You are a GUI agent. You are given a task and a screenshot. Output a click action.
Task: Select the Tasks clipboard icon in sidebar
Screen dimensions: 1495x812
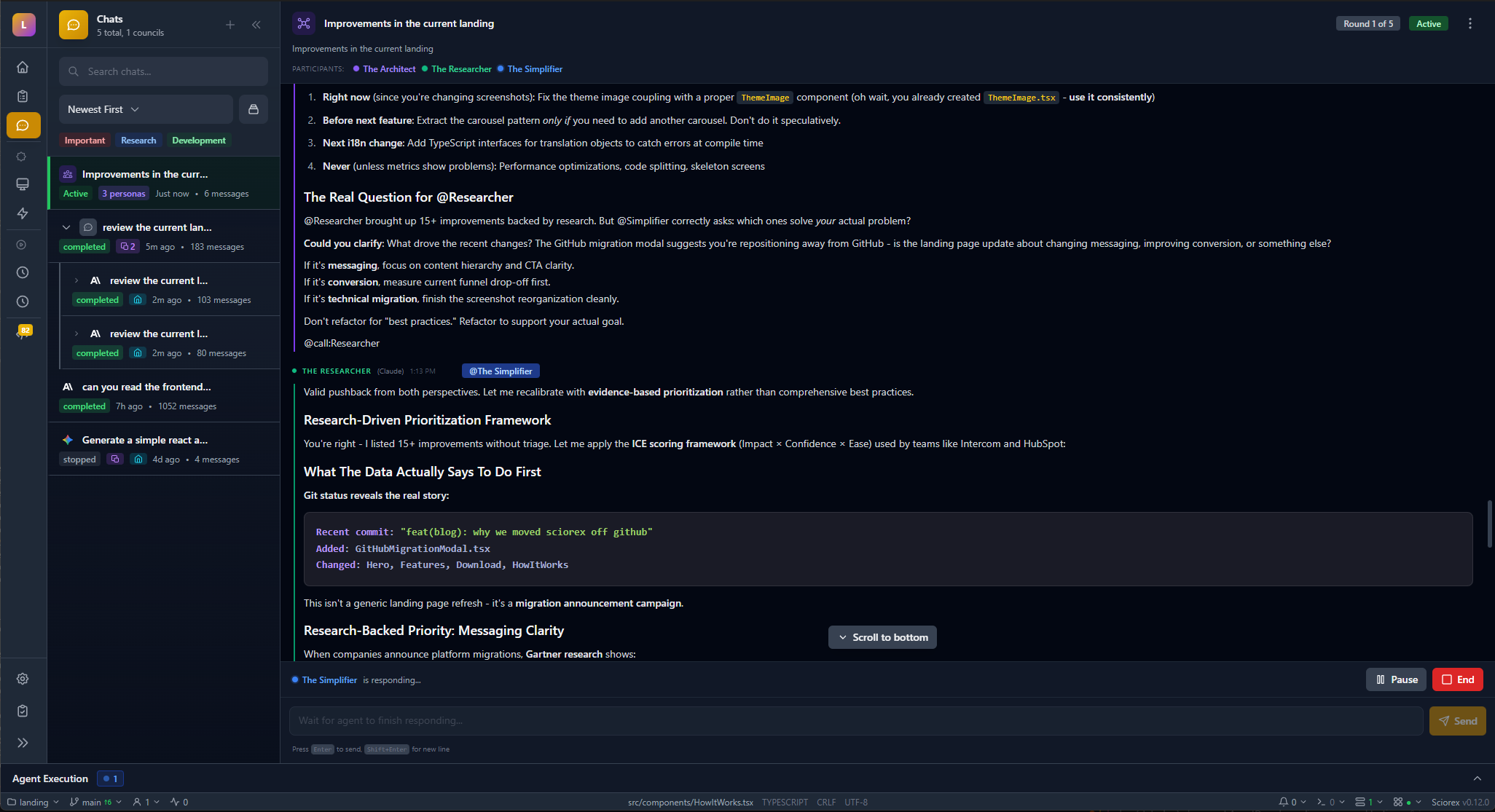pyautogui.click(x=23, y=95)
